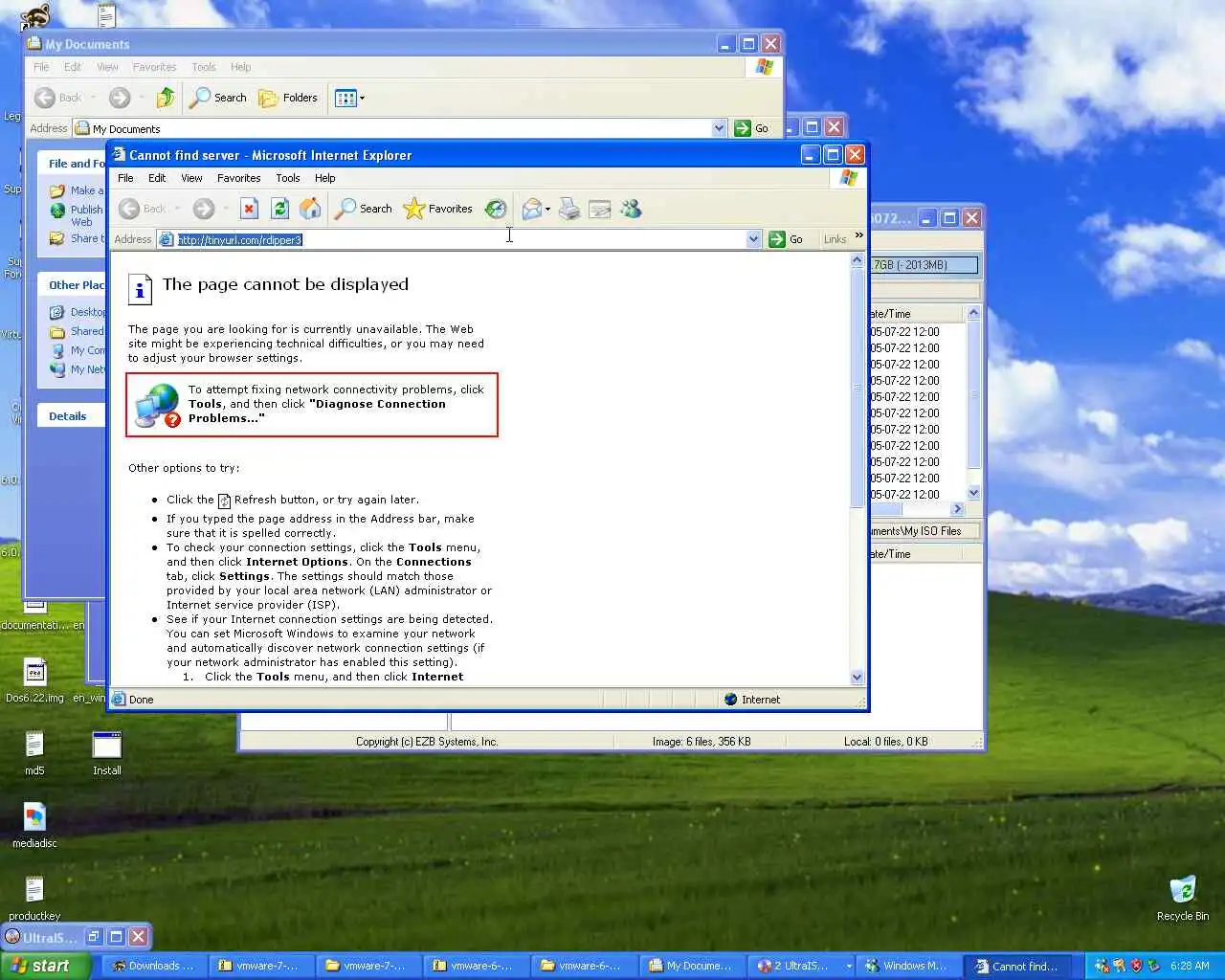Click Back button in My Documents window
The image size is (1225, 980).
[58, 98]
